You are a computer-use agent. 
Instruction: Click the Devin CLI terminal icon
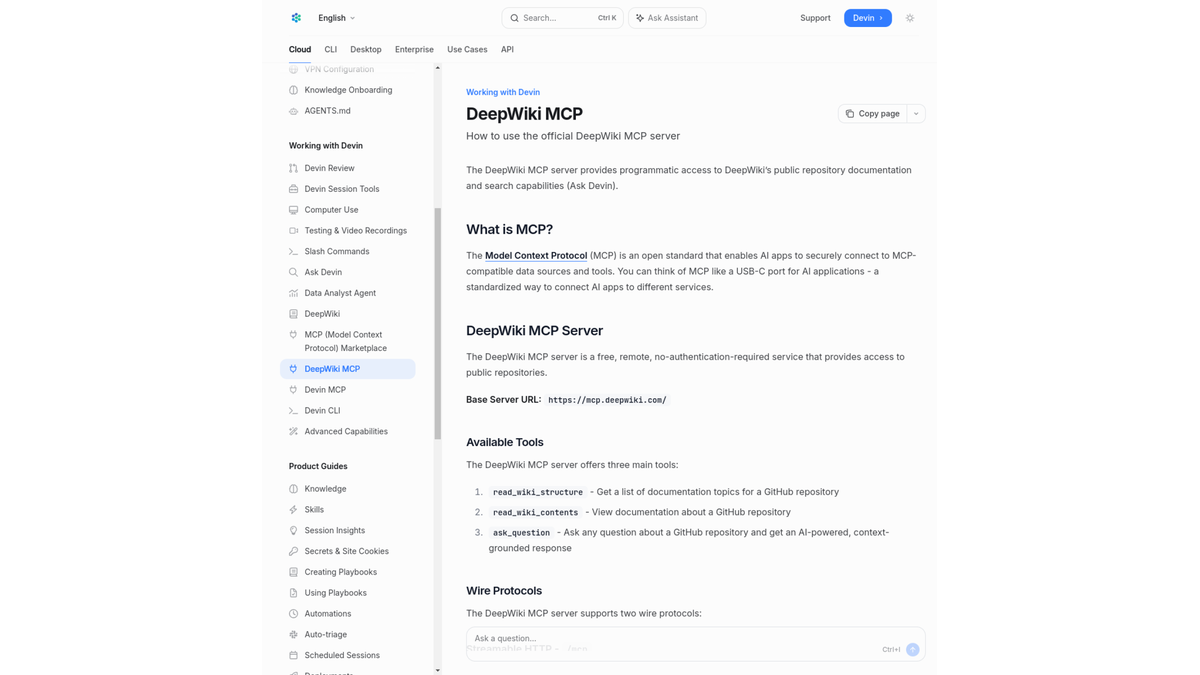point(294,411)
